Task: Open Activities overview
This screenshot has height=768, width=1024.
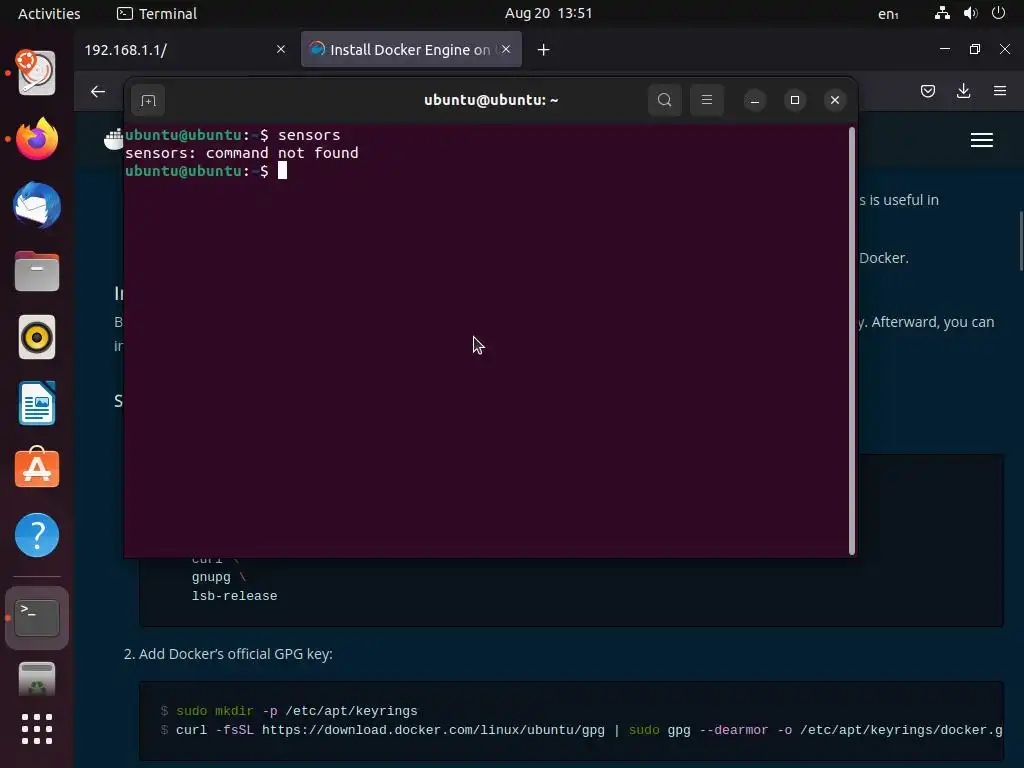Action: click(49, 14)
